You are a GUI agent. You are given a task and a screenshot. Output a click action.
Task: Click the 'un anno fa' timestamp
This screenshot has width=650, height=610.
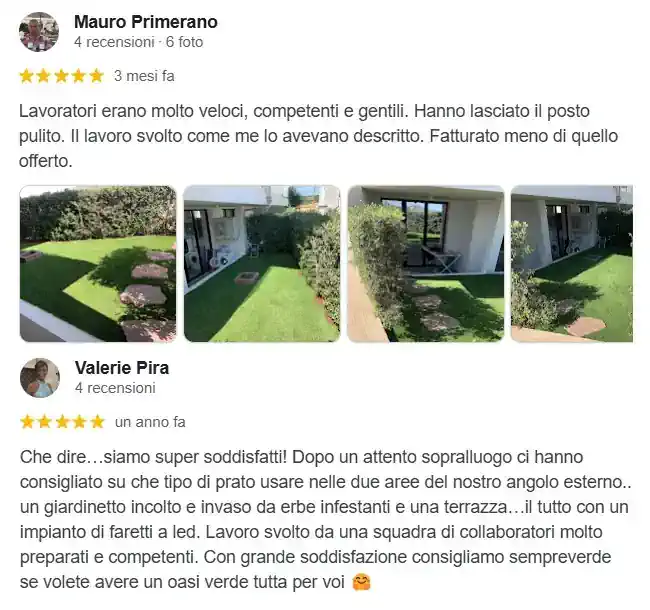coord(150,422)
